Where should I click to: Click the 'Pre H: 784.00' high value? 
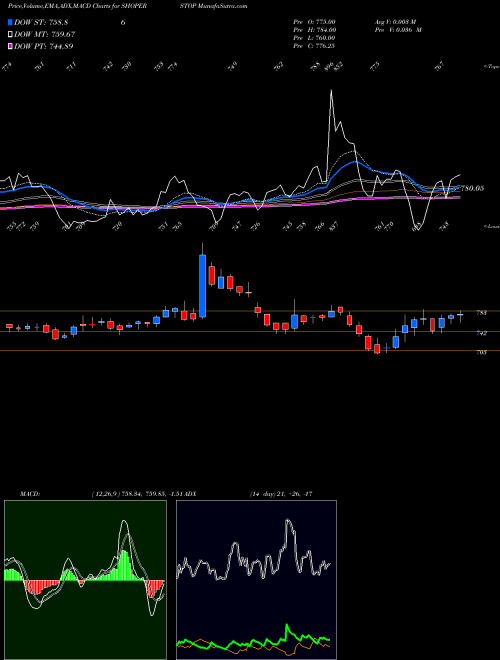click(314, 30)
